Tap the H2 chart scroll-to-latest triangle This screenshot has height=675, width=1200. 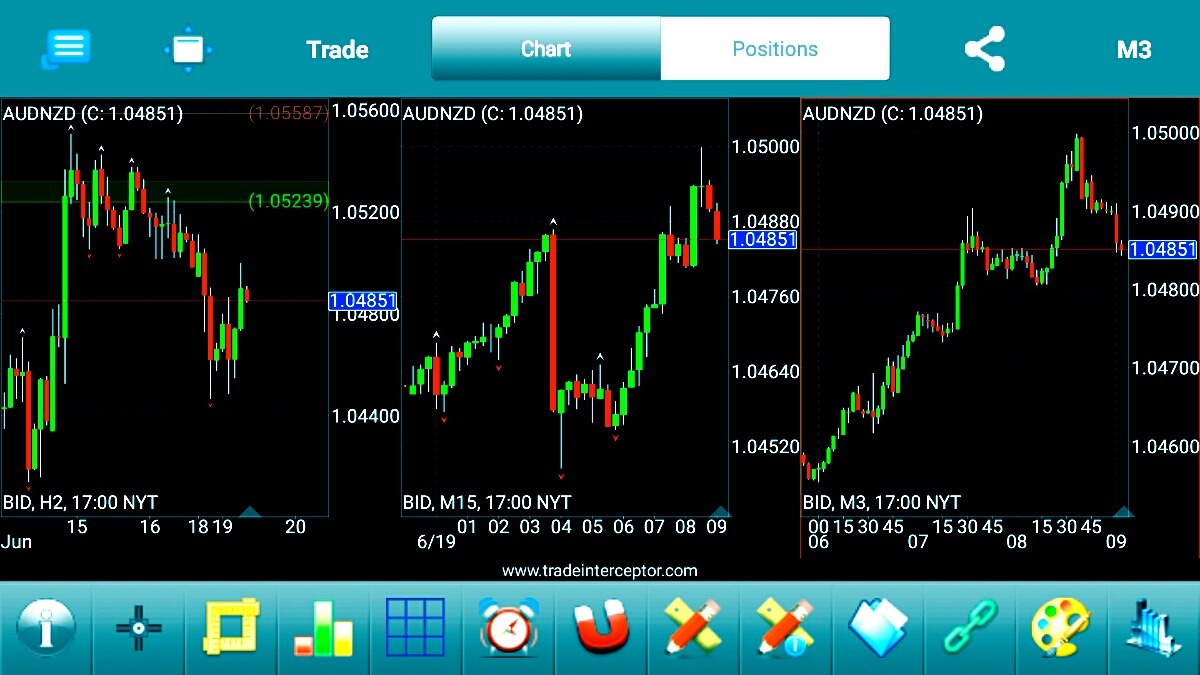(x=250, y=512)
